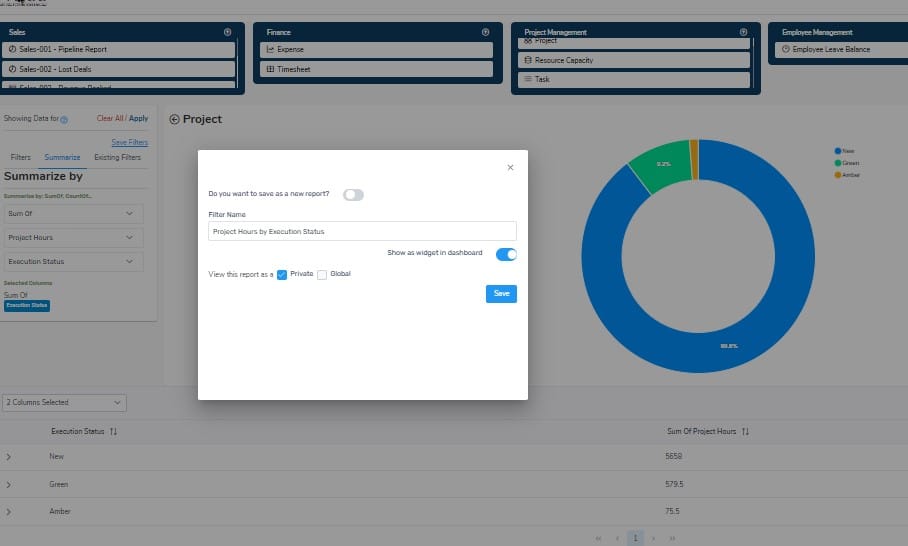
Task: Click the Amber legend swatch
Action: tap(837, 175)
